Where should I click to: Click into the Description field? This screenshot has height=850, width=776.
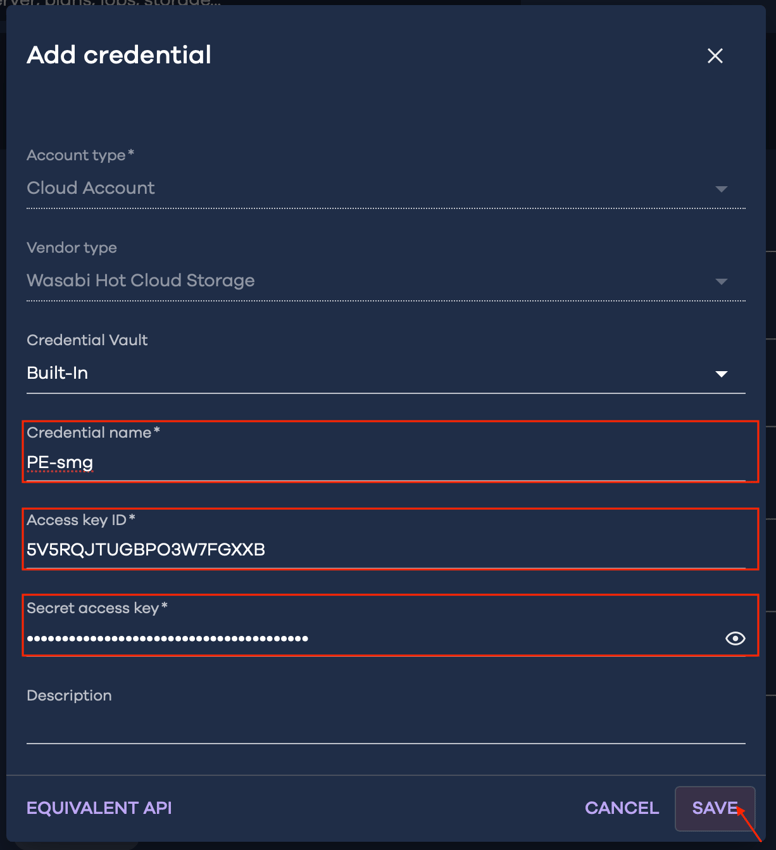[300, 725]
